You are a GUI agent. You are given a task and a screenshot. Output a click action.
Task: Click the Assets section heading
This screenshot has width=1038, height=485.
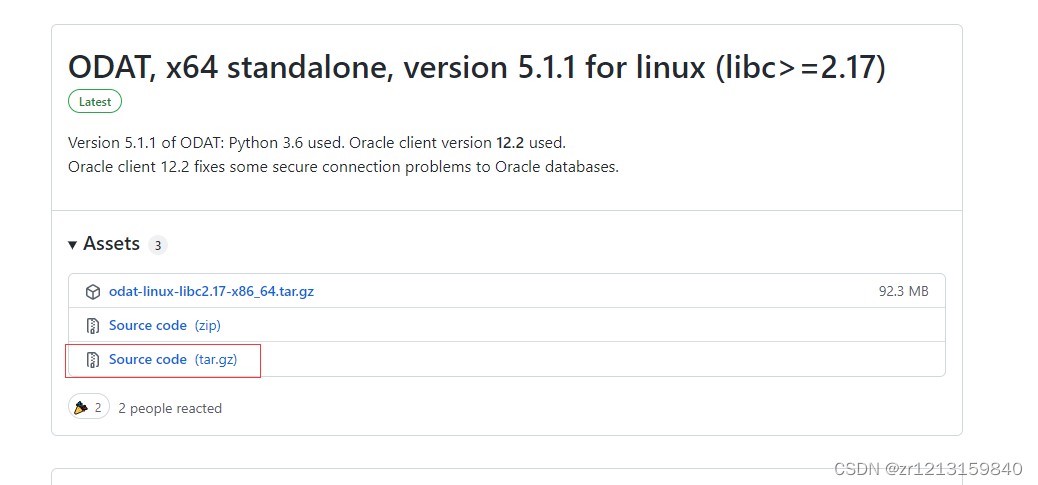tap(111, 244)
